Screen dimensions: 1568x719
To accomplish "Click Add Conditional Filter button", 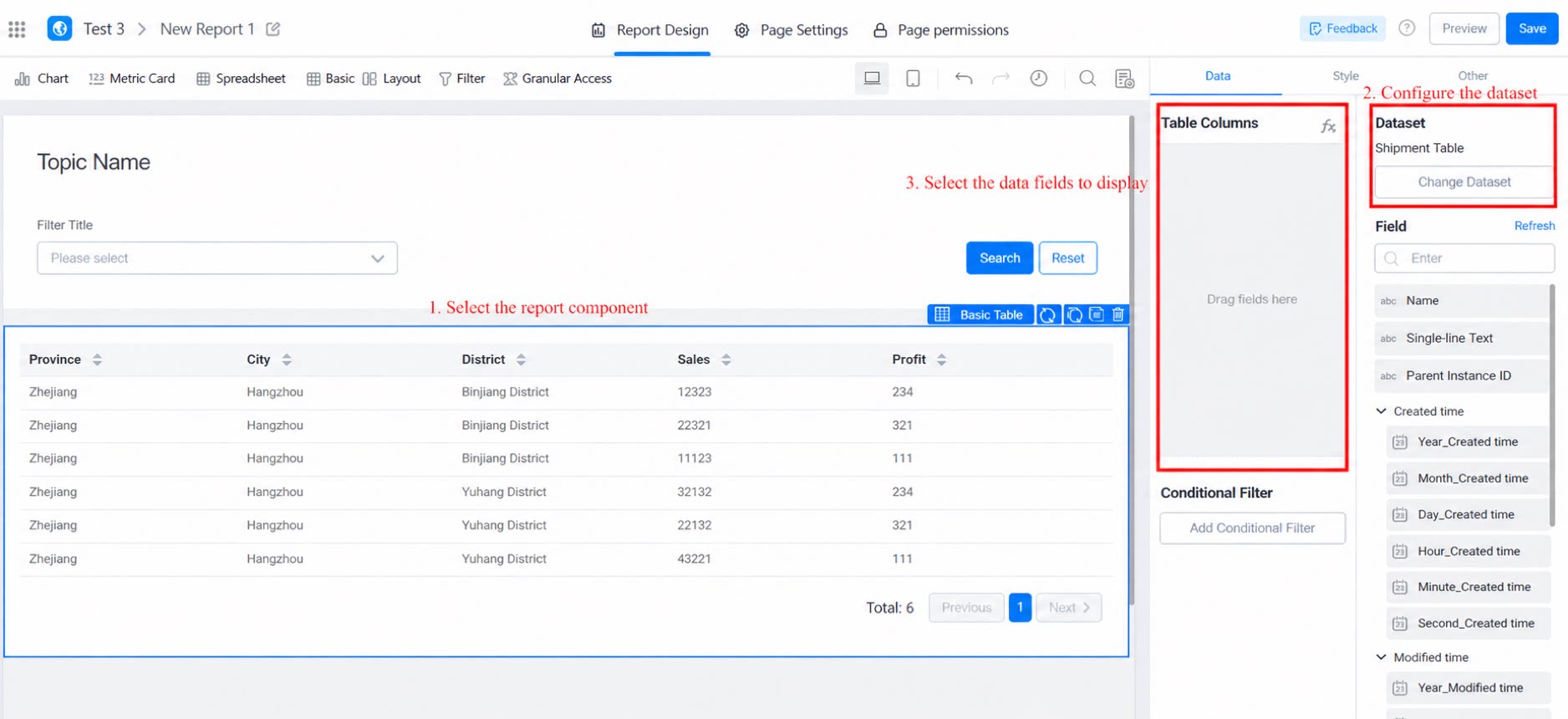I will 1252,528.
